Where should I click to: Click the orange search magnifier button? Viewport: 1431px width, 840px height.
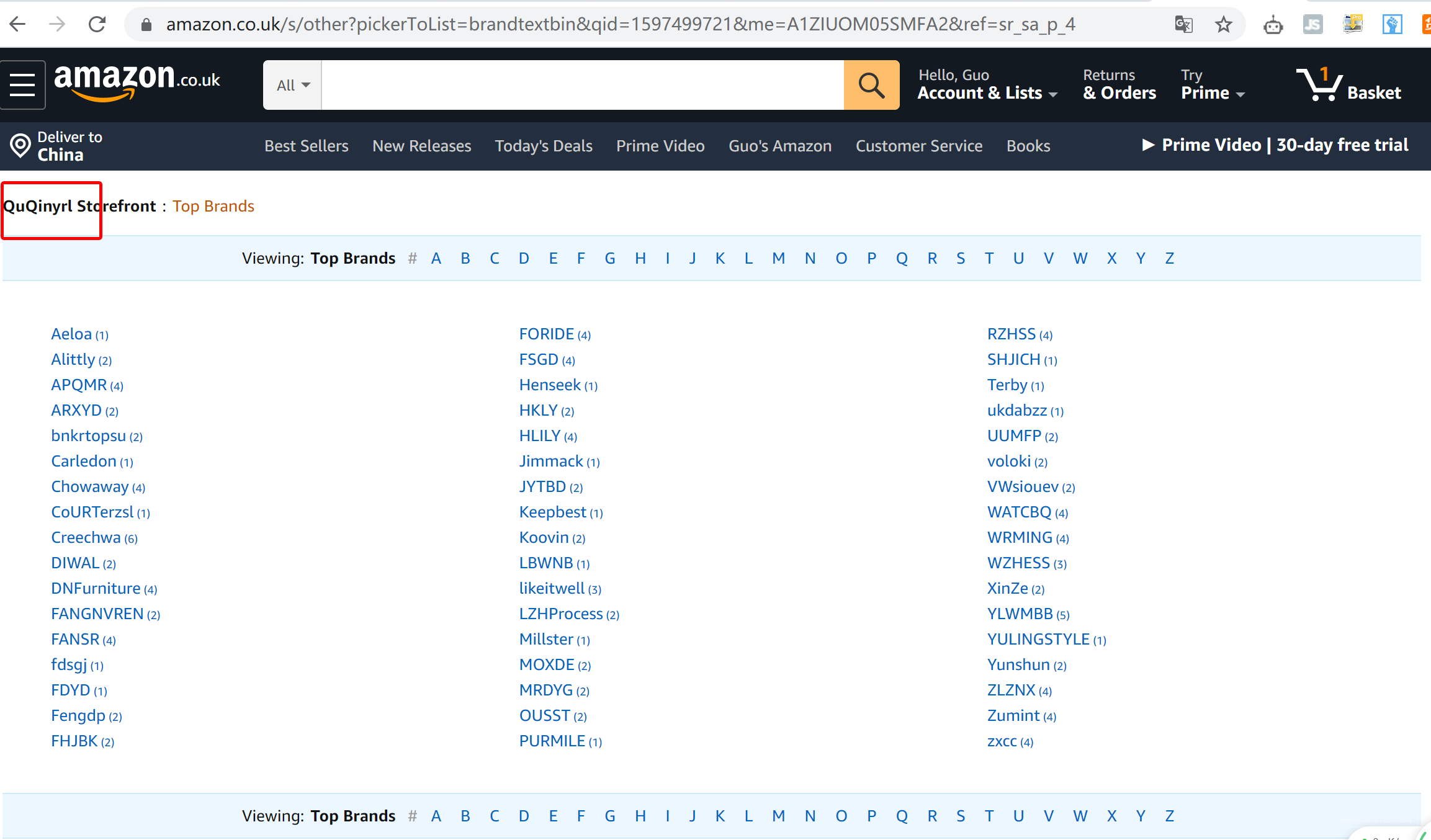point(871,85)
